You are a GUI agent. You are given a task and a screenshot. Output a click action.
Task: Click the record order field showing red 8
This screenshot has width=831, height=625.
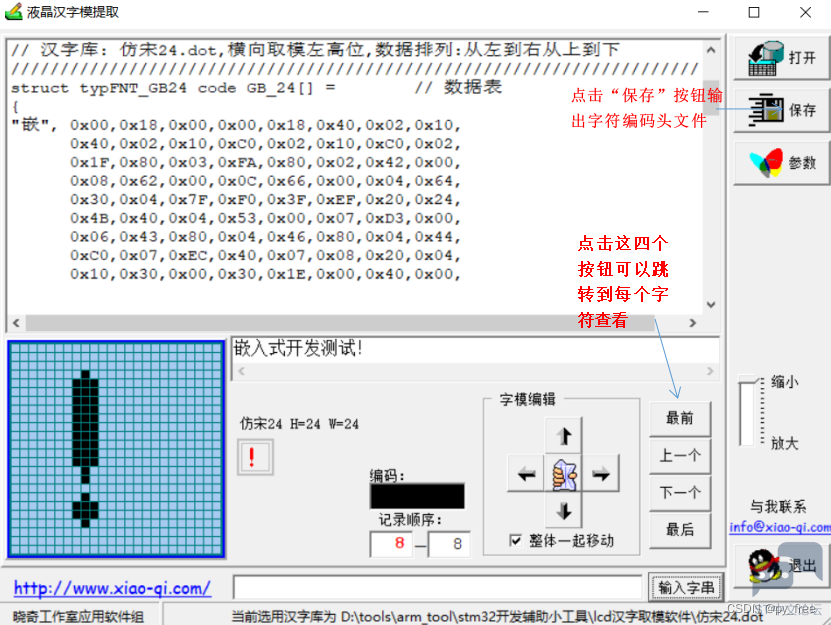point(392,543)
